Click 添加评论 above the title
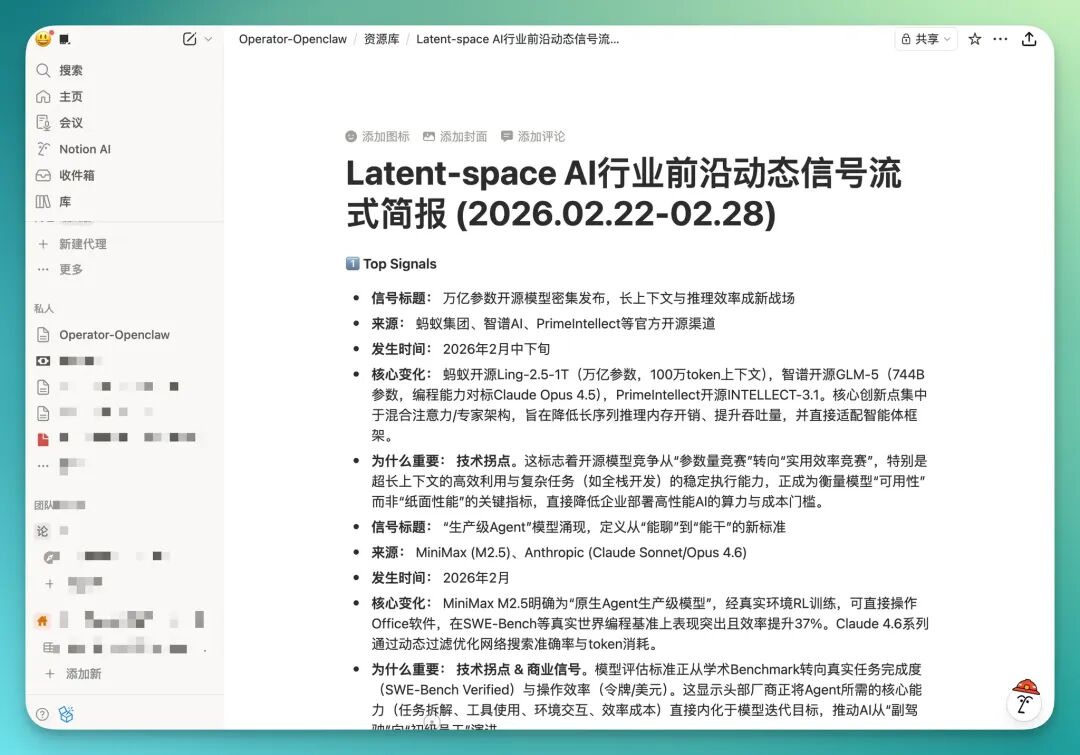This screenshot has width=1080, height=755. coord(533,136)
